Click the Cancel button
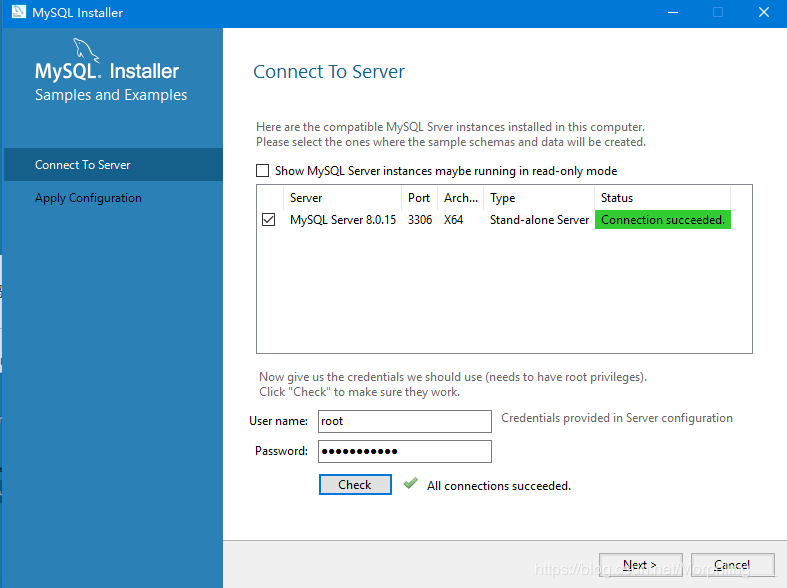This screenshot has width=787, height=588. (733, 565)
